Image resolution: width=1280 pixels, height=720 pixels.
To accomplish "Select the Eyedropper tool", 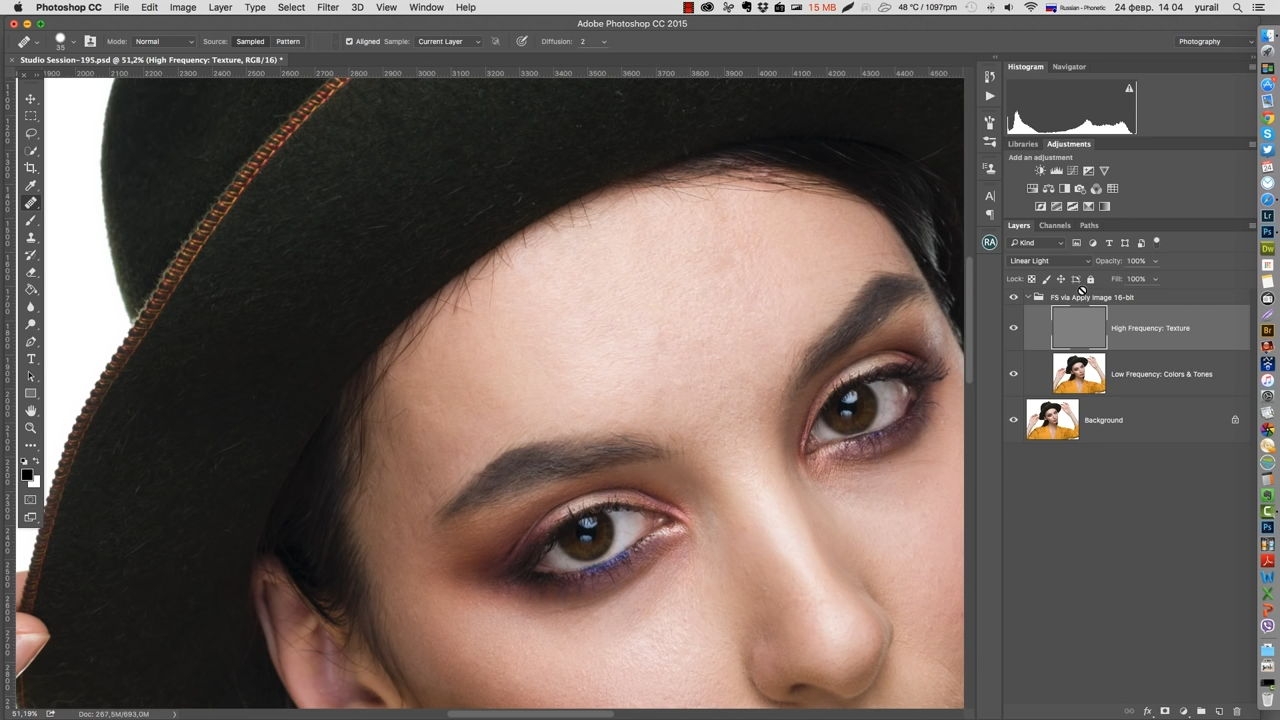I will (x=31, y=186).
